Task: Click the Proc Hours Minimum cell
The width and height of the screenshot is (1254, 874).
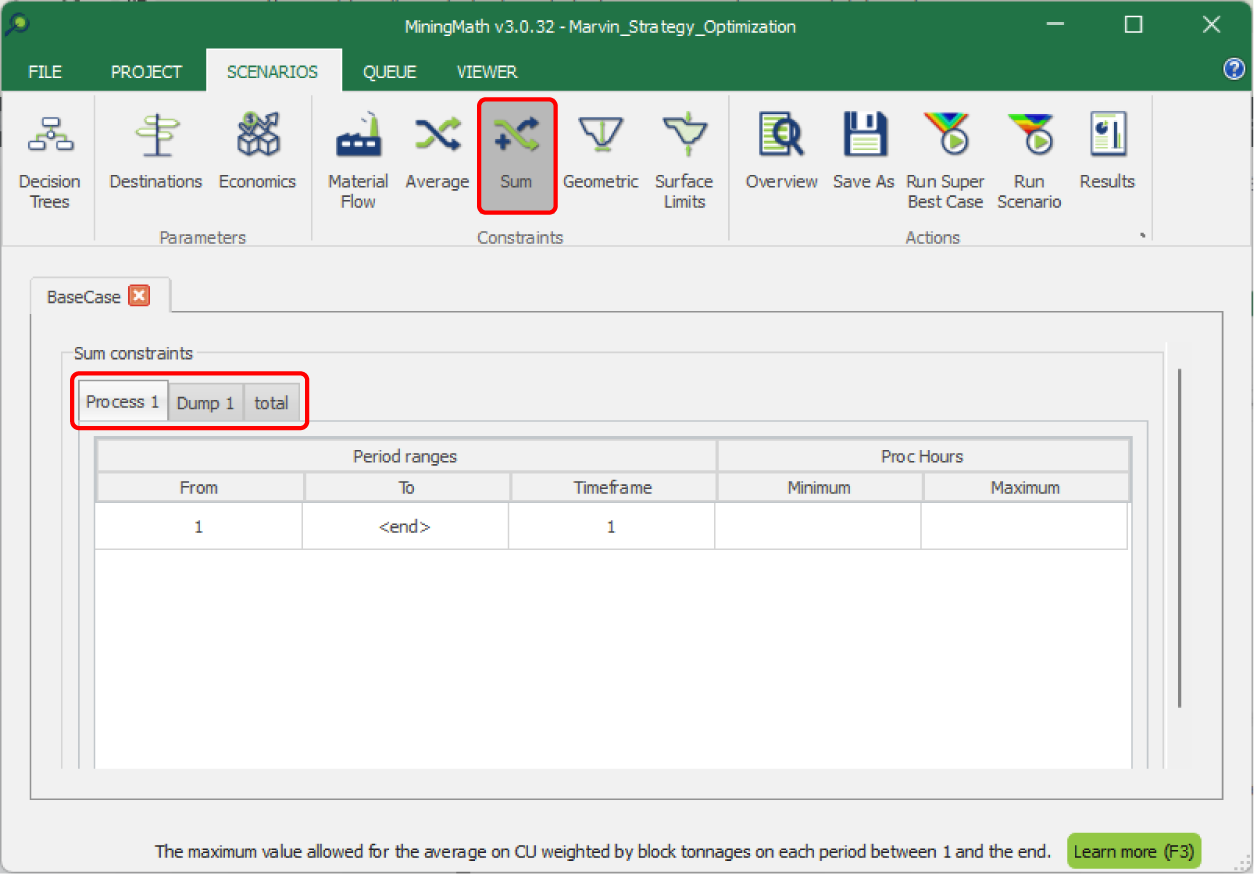Action: (818, 526)
